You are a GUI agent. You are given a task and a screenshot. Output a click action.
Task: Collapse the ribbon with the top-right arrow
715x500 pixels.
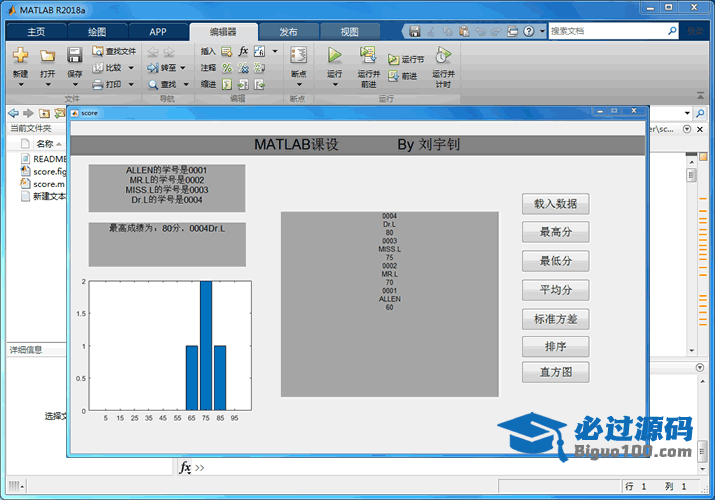click(700, 95)
